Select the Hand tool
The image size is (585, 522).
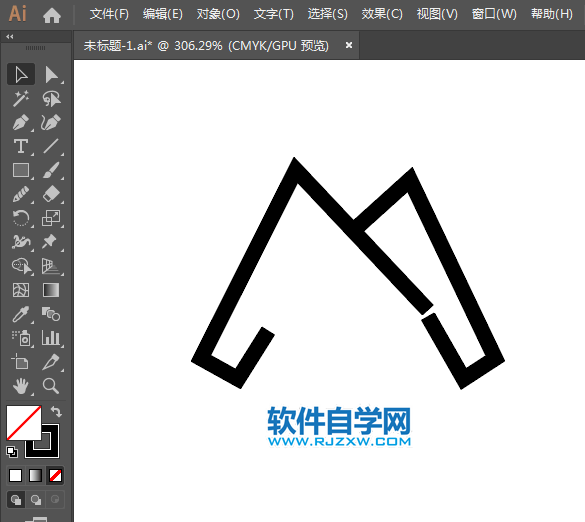pos(21,386)
